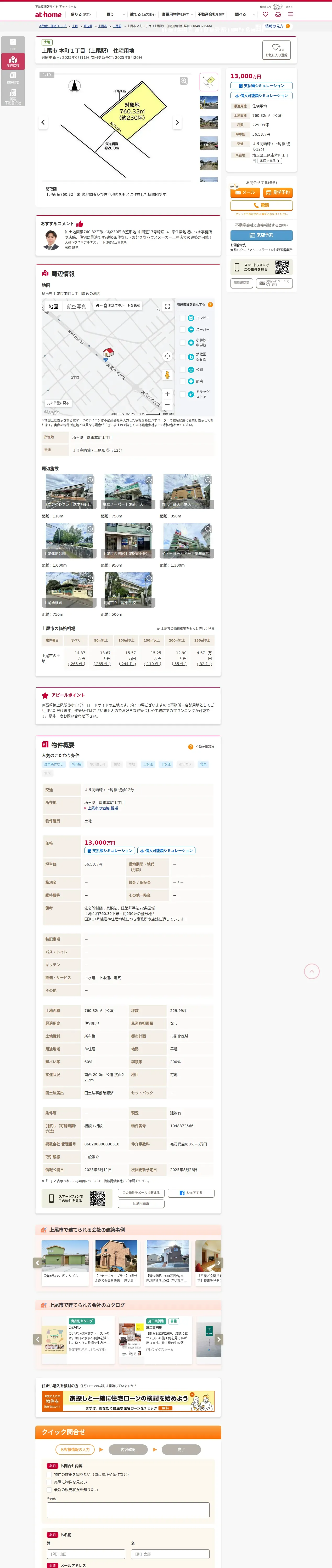This screenshot has height=1568, width=332.
Task: Open 借入可能額シミュレーション in side panel
Action: pos(261,96)
